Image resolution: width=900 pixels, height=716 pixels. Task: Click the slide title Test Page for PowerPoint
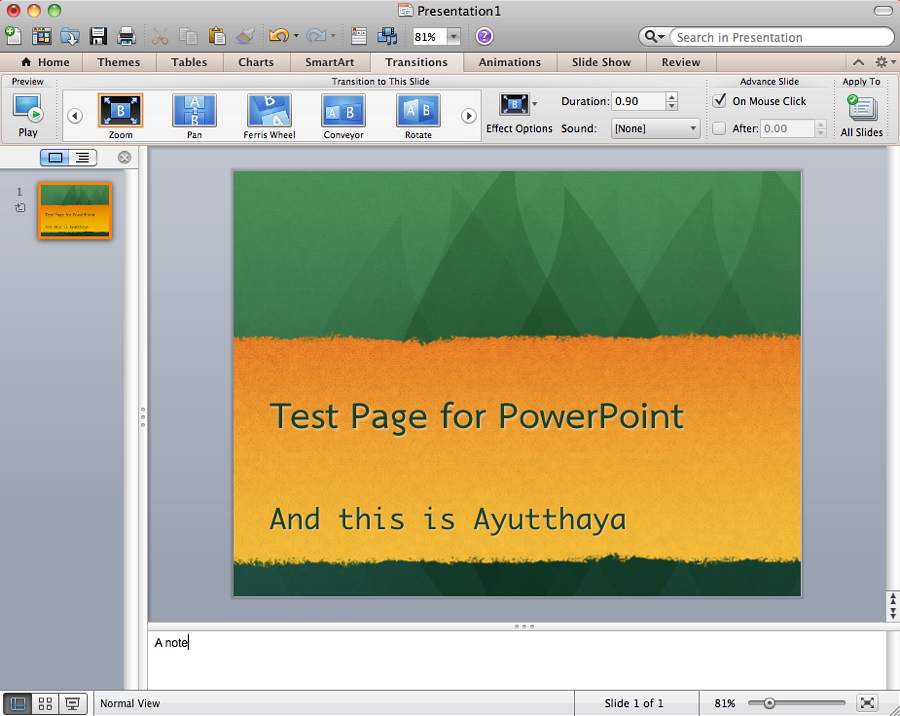(476, 416)
